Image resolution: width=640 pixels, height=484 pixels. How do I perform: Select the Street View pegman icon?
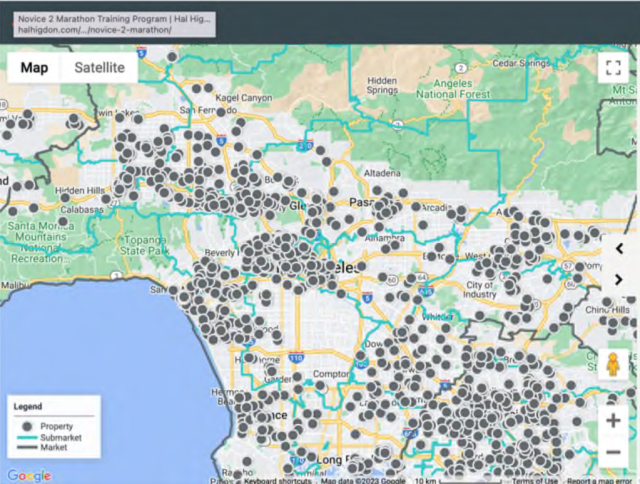pos(613,366)
